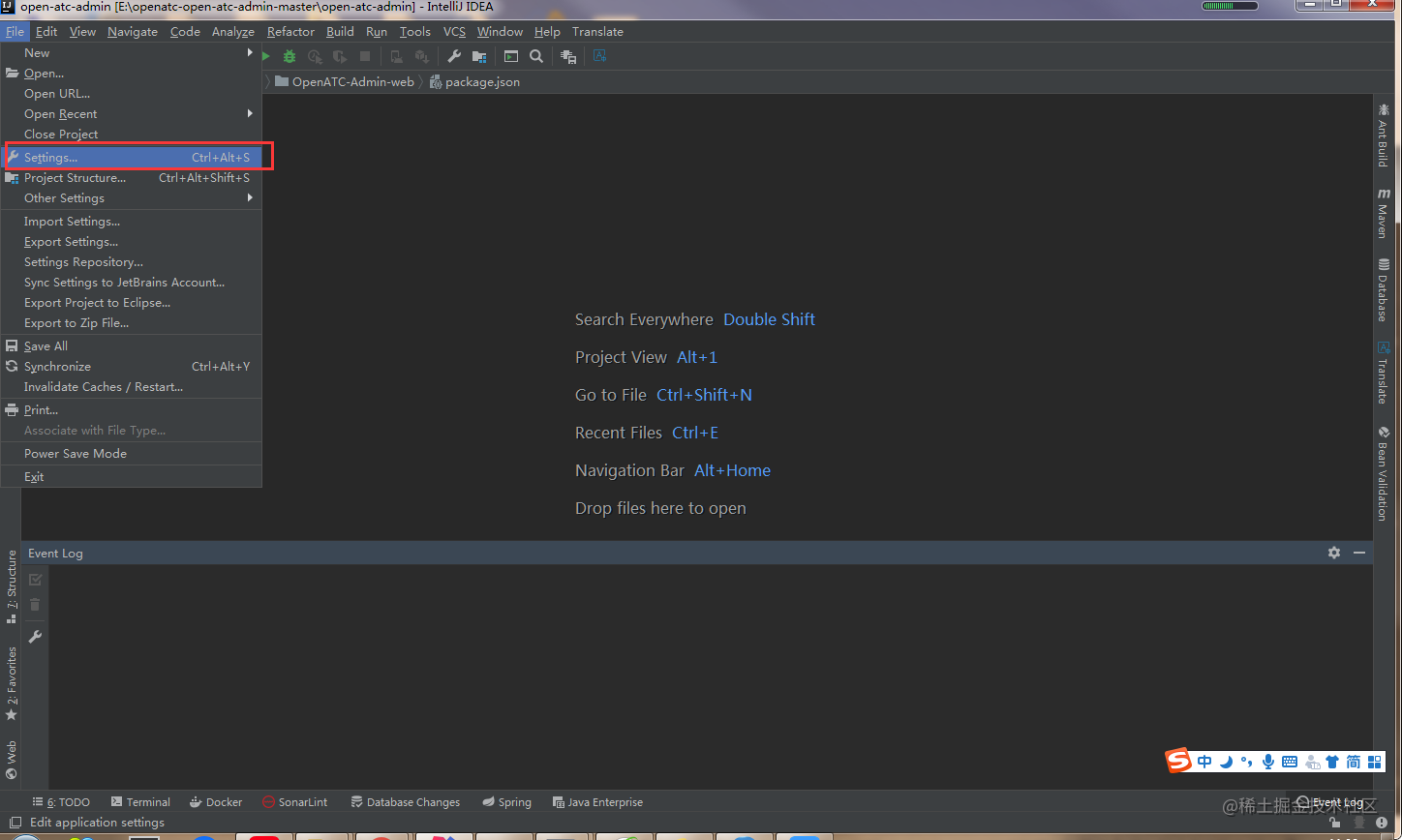This screenshot has width=1402, height=840.
Task: Click the hector inspector icon in status bar
Action: (x=1358, y=823)
